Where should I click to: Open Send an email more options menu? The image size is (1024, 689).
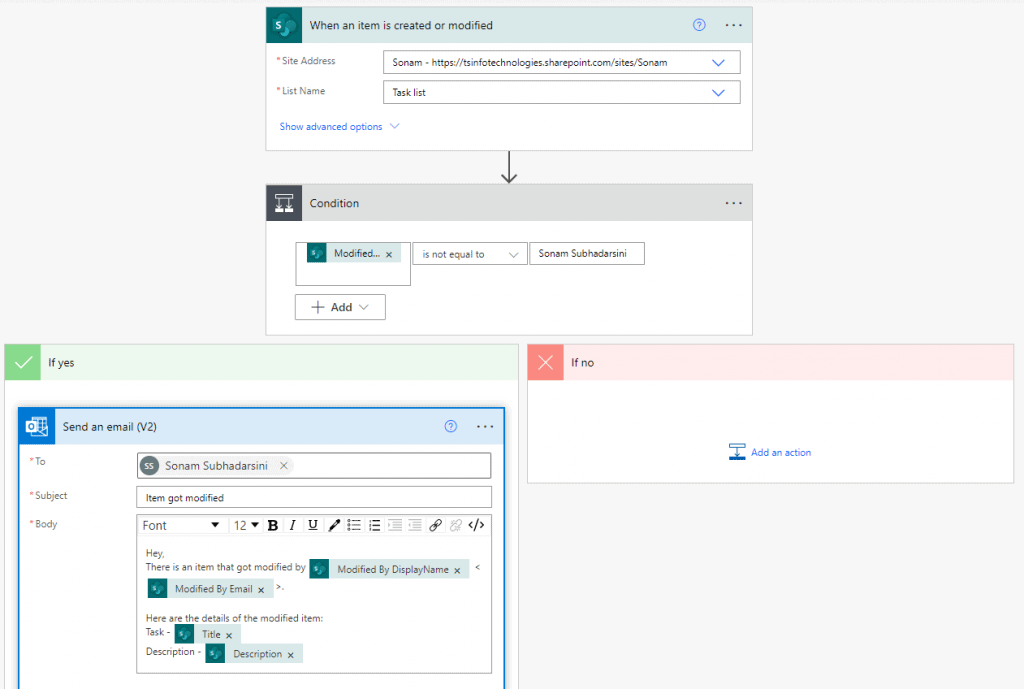485,426
